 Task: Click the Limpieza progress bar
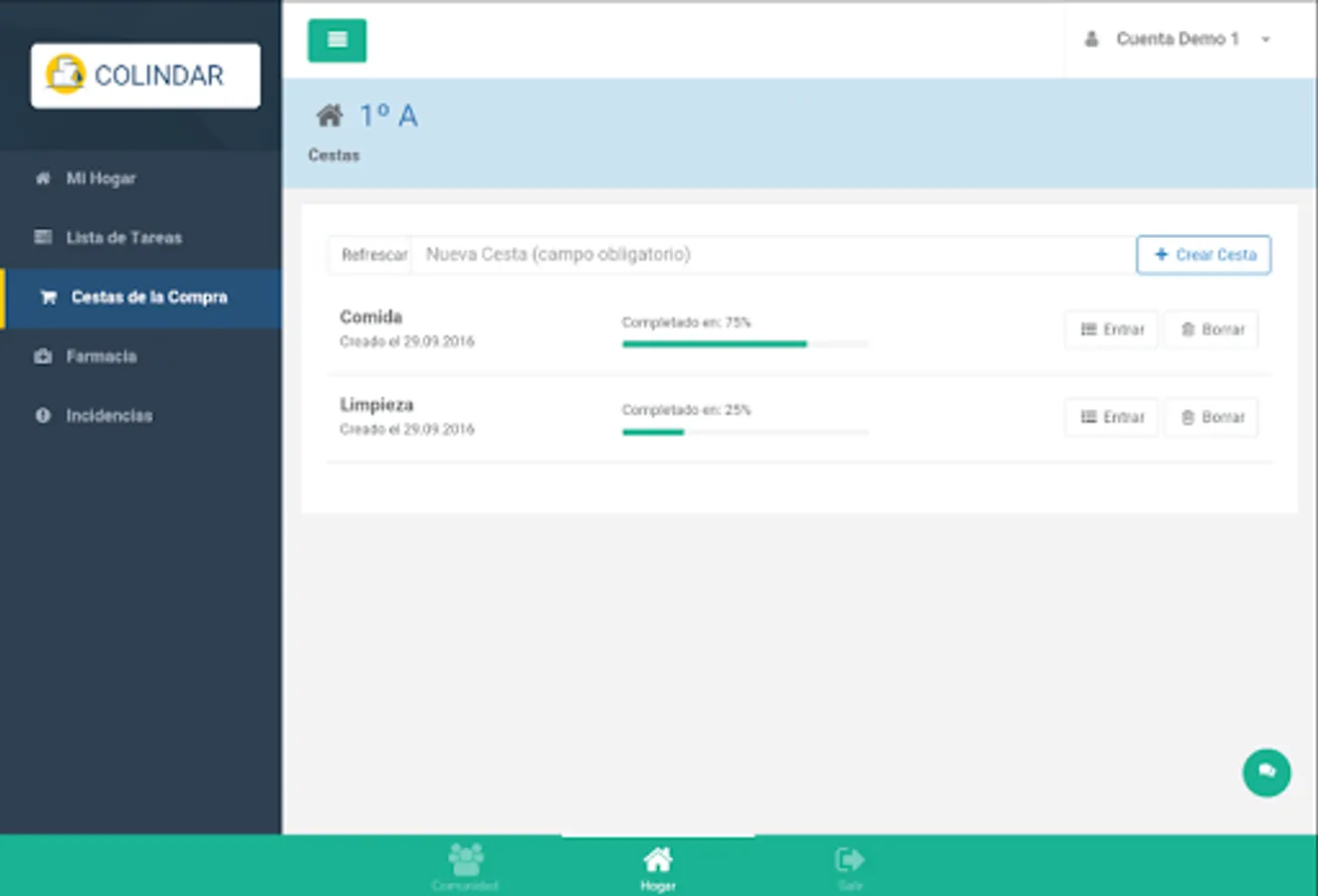click(746, 432)
